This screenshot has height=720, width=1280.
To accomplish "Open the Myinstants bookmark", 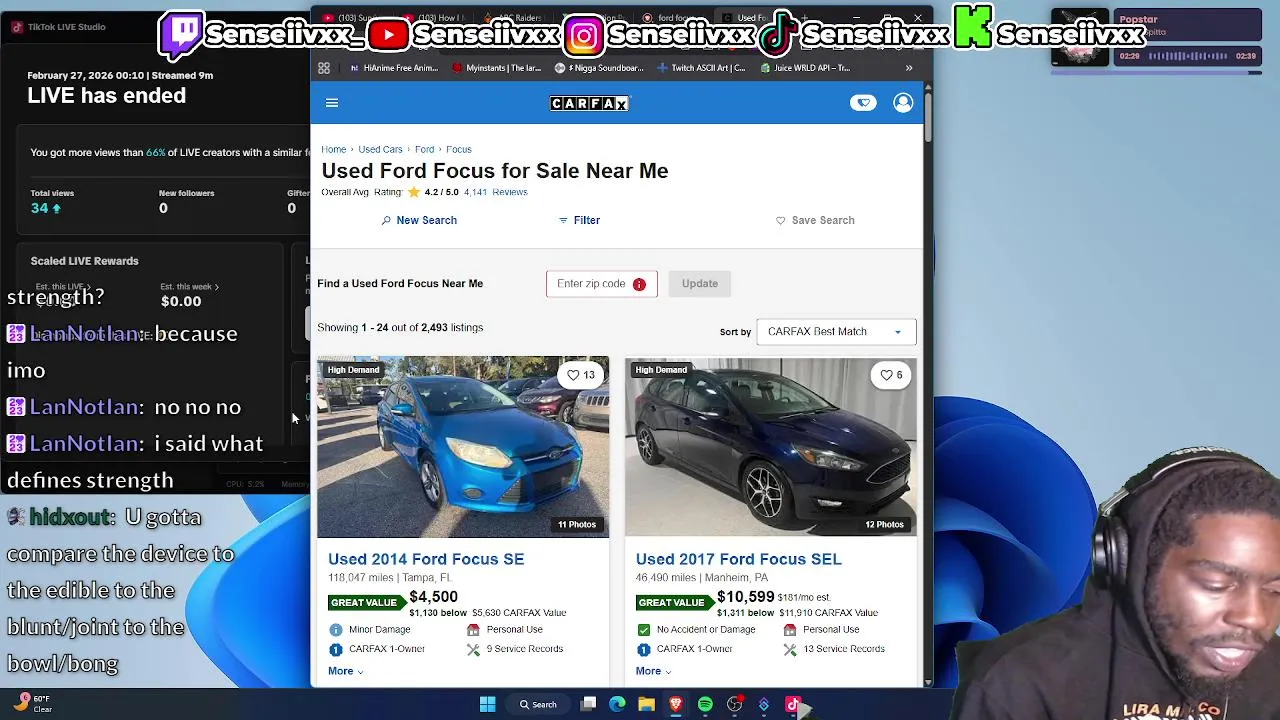I will (x=497, y=68).
